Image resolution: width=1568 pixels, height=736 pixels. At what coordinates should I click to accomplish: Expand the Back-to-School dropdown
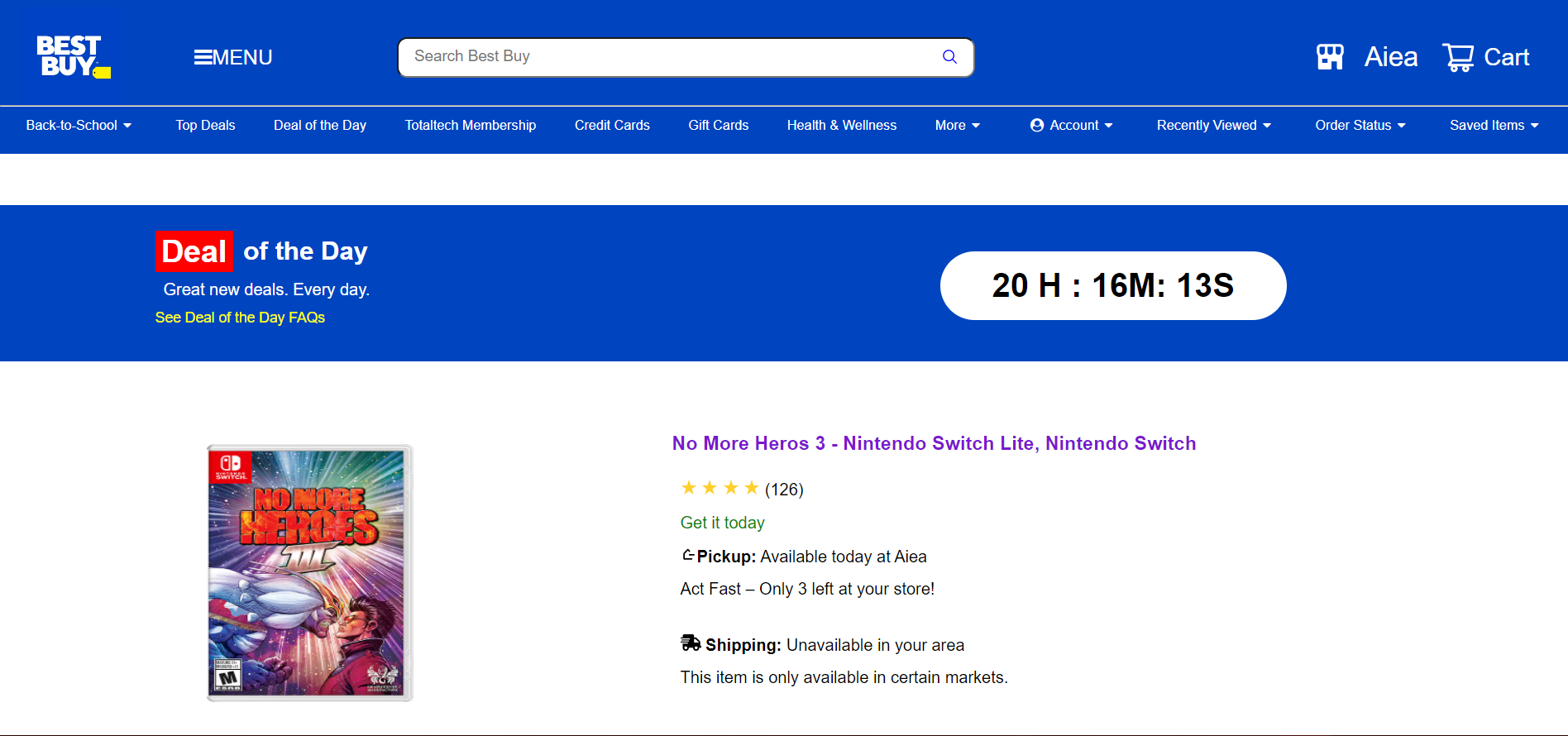pos(79,125)
